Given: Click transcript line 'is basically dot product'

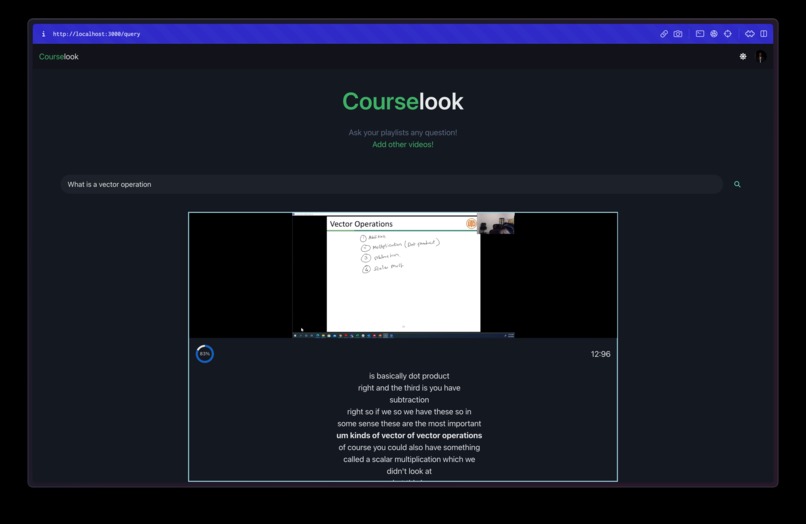Looking at the screenshot, I should coord(409,376).
